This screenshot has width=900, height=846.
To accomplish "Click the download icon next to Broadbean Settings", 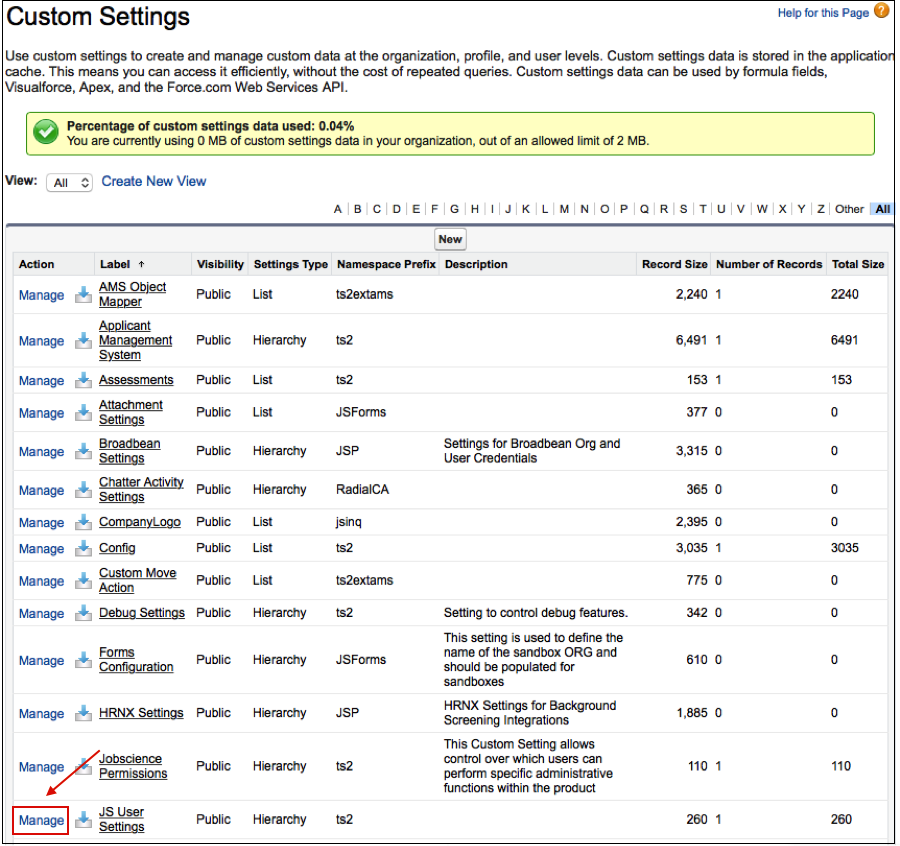I will click(x=83, y=451).
